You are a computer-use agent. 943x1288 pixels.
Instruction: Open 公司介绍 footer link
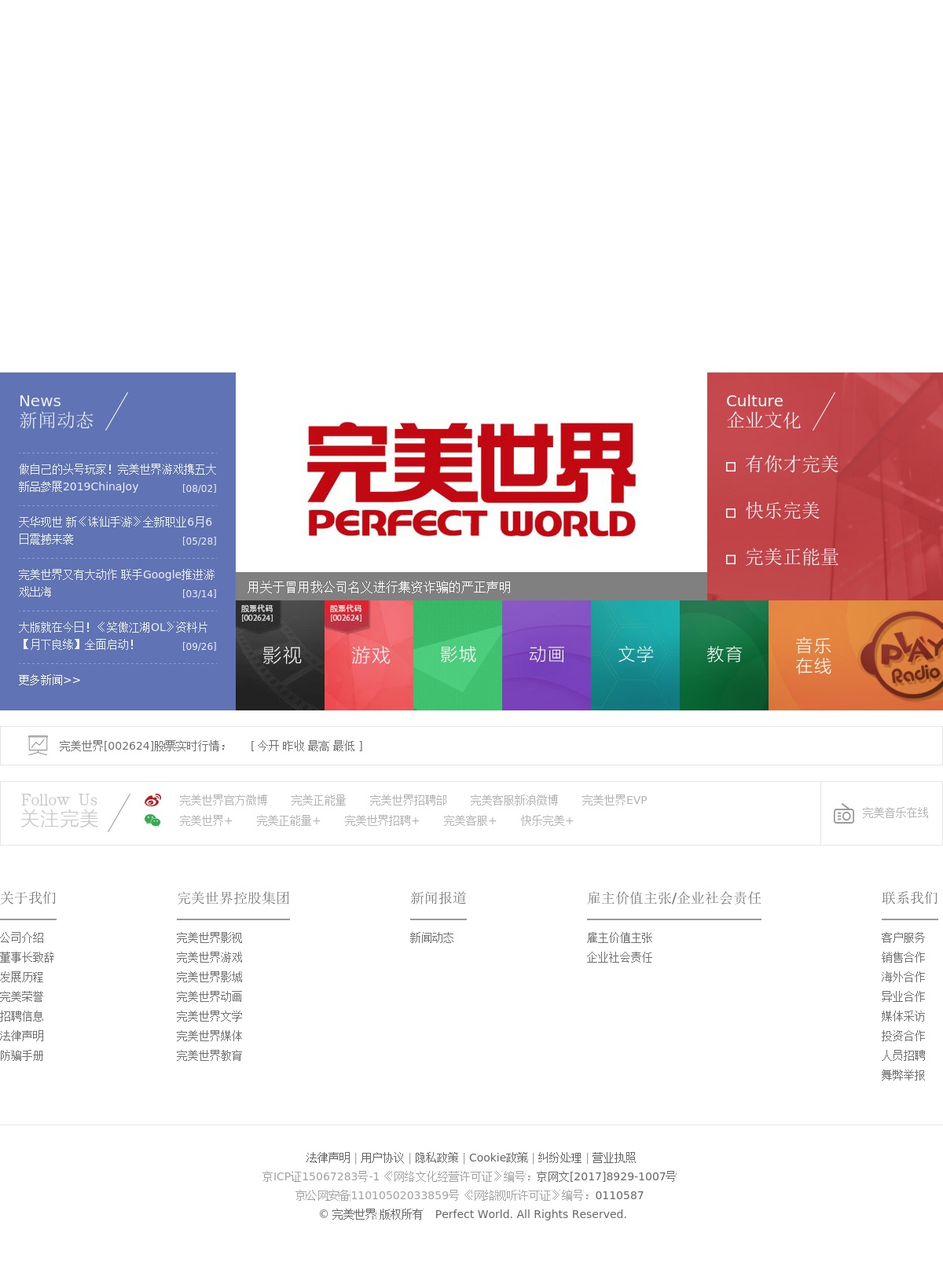(x=22, y=938)
